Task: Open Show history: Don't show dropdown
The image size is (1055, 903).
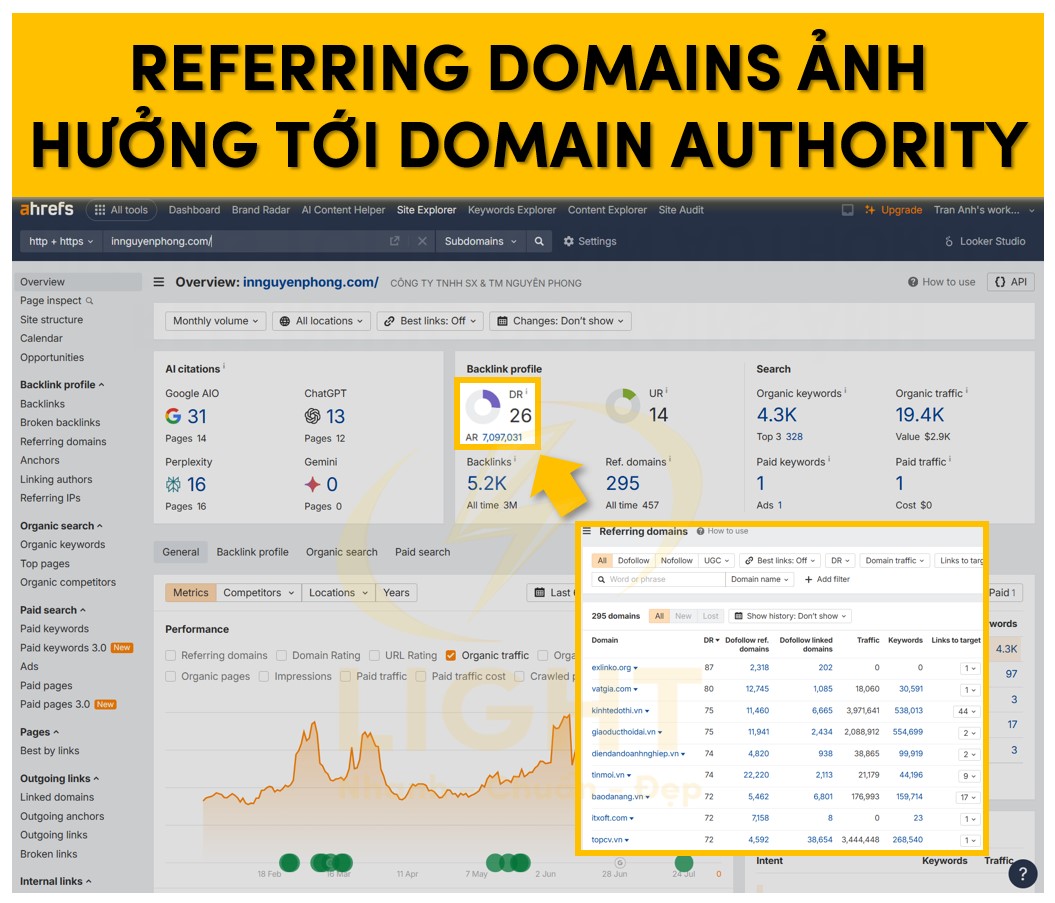Action: (791, 616)
